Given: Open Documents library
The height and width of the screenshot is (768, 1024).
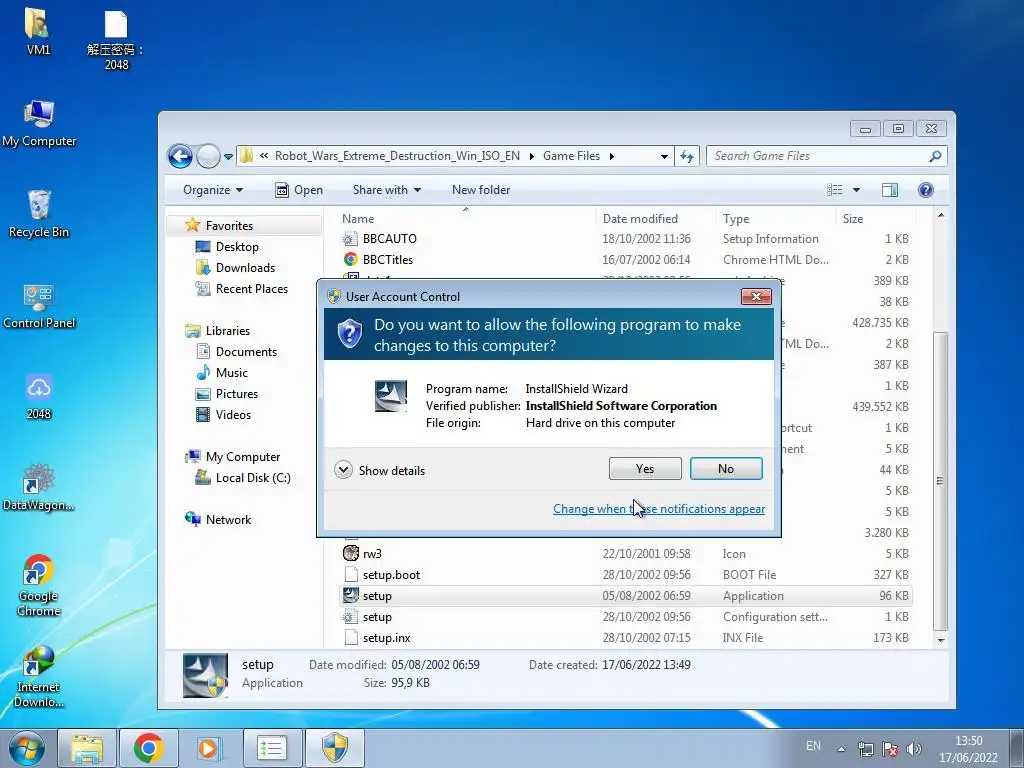Looking at the screenshot, I should coord(246,351).
